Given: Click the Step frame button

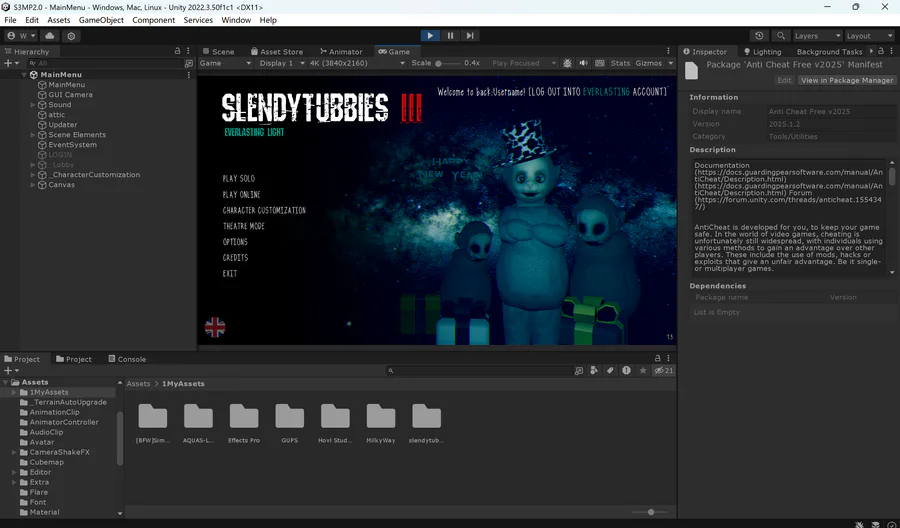Looking at the screenshot, I should click(469, 36).
